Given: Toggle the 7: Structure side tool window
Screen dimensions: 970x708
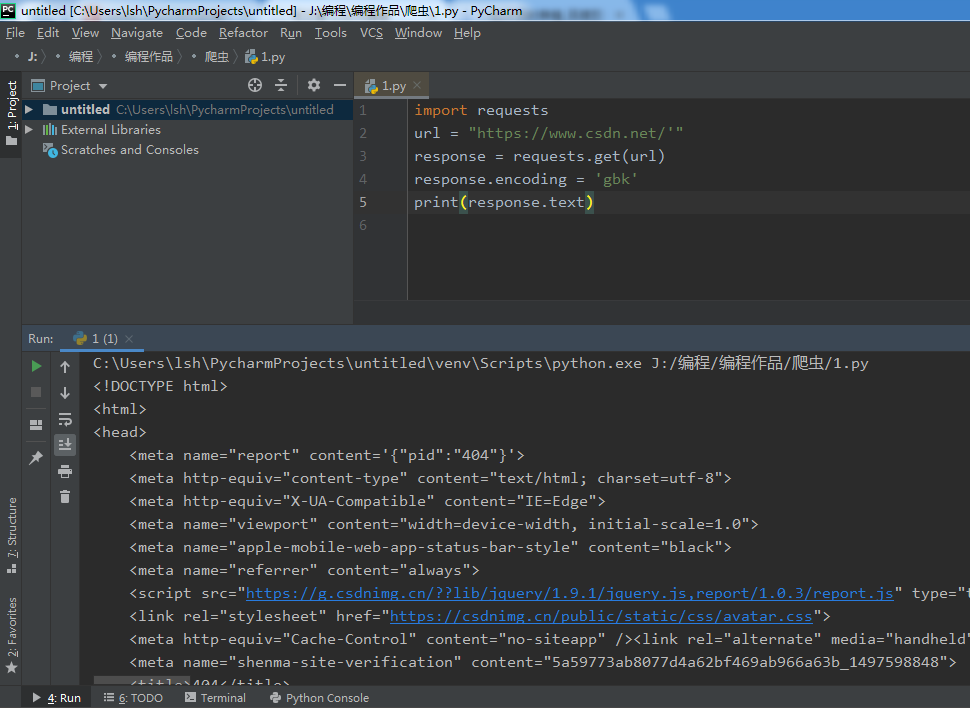Looking at the screenshot, I should 11,536.
